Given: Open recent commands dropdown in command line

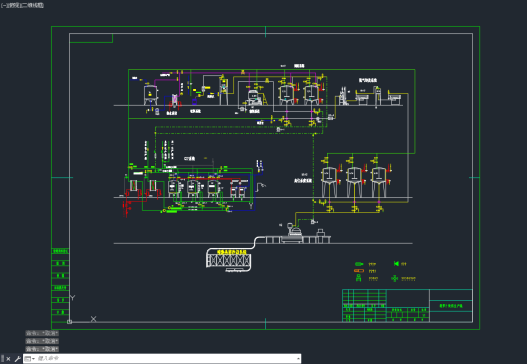Looking at the screenshot, I should [x=30, y=359].
